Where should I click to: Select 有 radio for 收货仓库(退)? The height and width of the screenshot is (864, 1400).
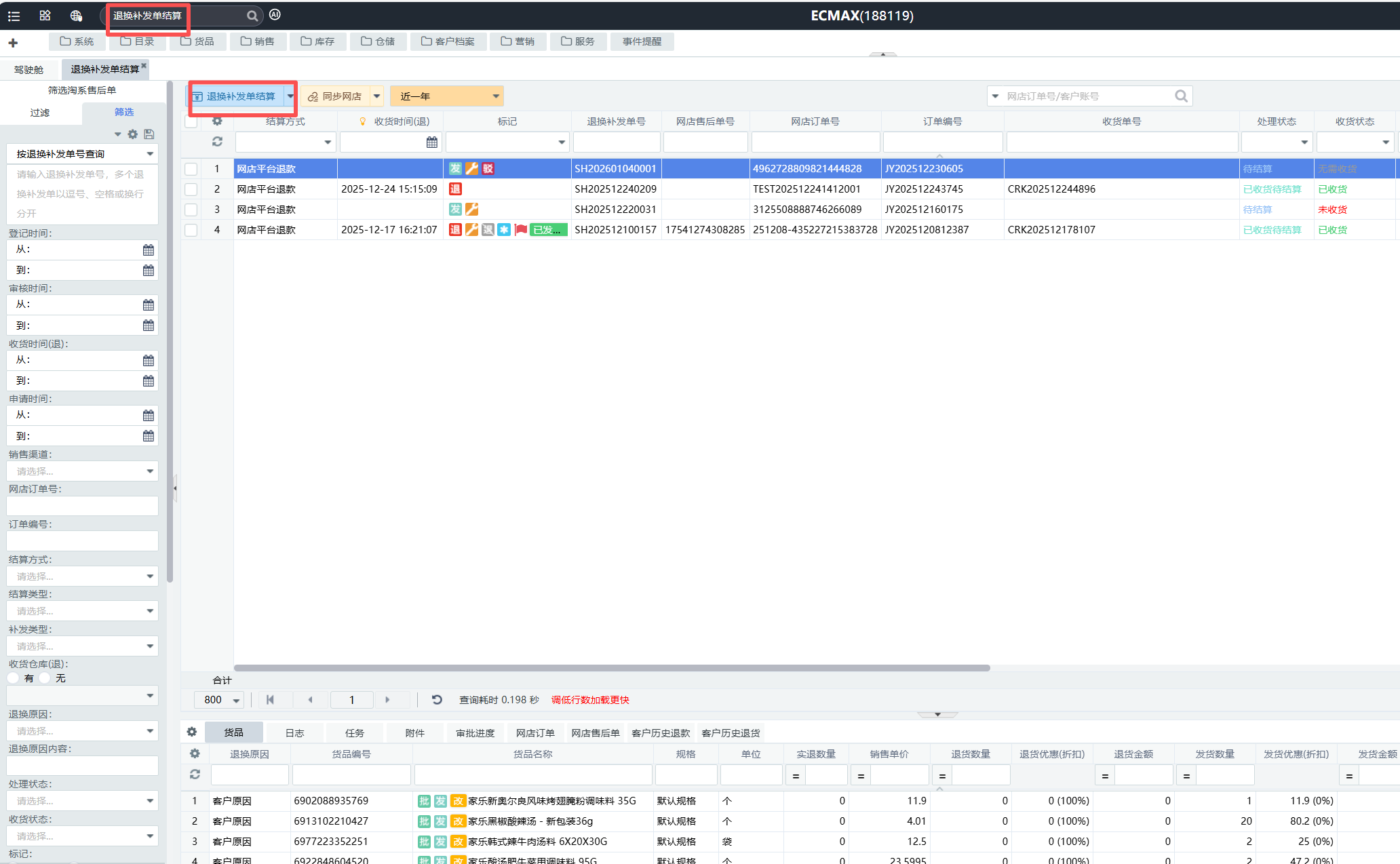(14, 678)
